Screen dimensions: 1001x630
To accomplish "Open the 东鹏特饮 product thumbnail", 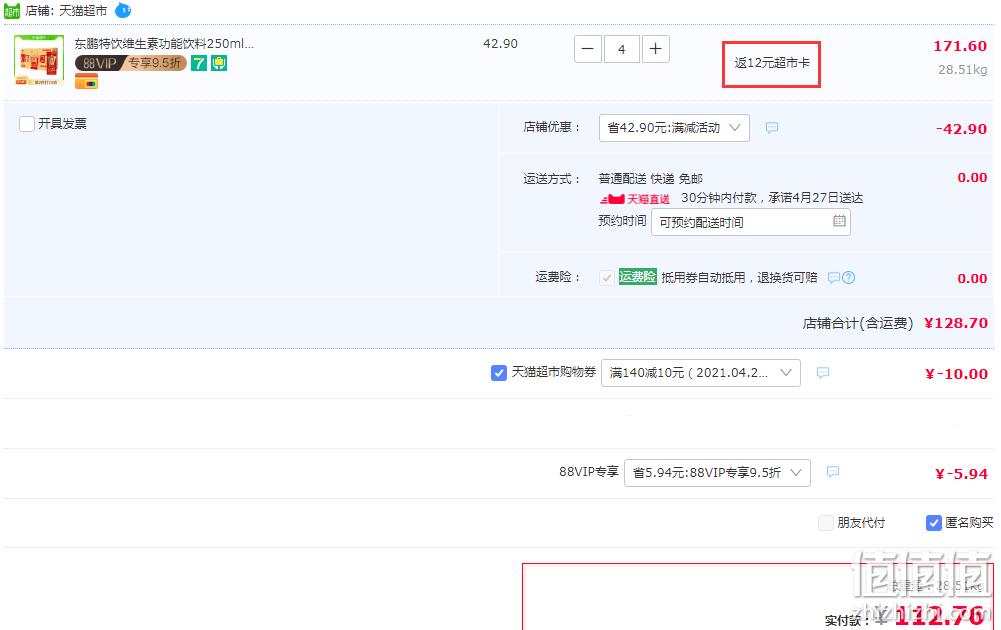I will (39, 60).
